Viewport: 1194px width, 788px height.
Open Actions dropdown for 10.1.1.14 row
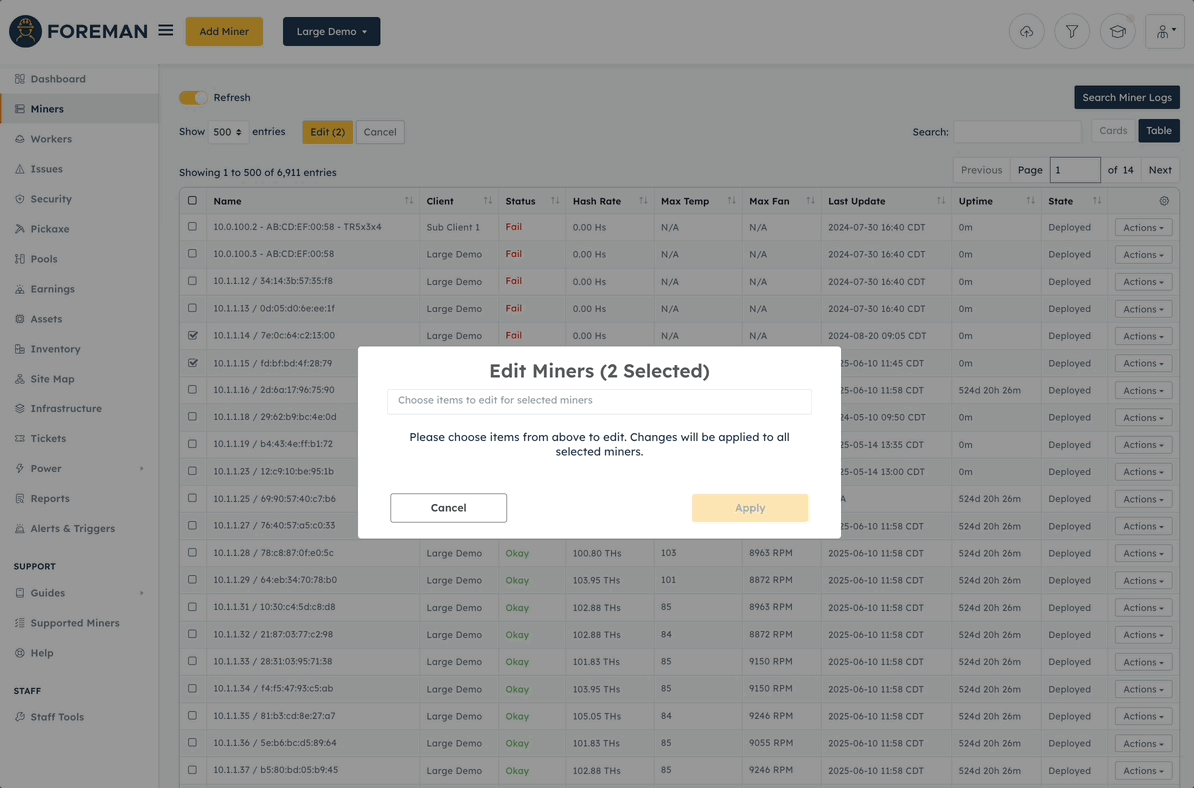pos(1143,336)
